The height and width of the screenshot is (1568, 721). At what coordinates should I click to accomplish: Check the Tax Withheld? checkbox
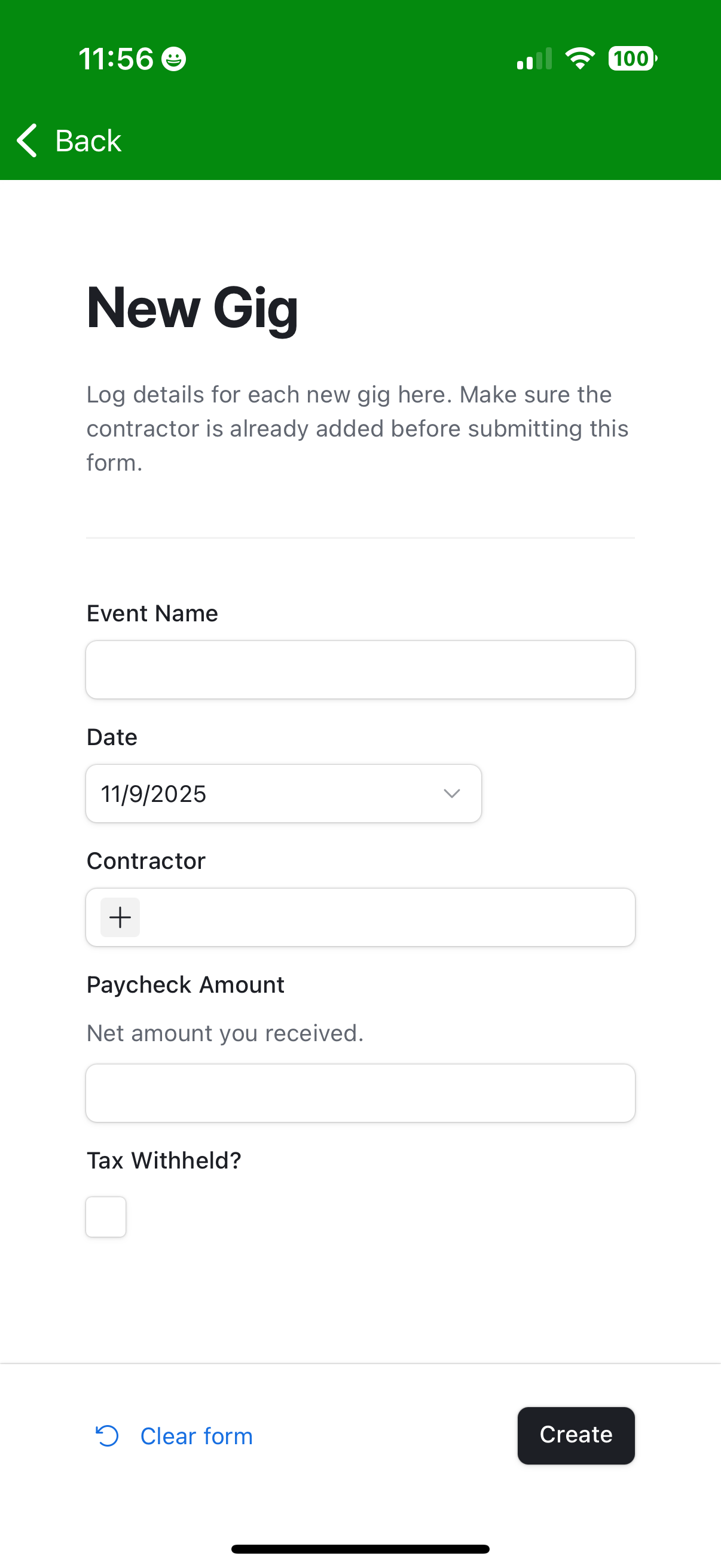click(x=106, y=1217)
